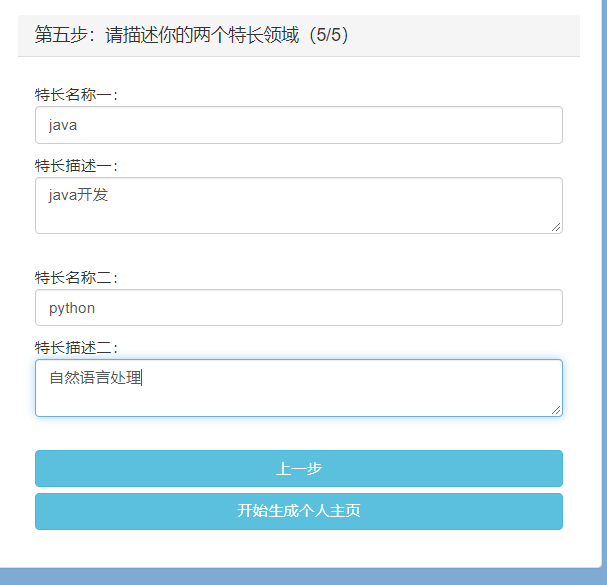The height and width of the screenshot is (585, 607).
Task: Click the typed text 自然语言处理
Action: coord(95,377)
